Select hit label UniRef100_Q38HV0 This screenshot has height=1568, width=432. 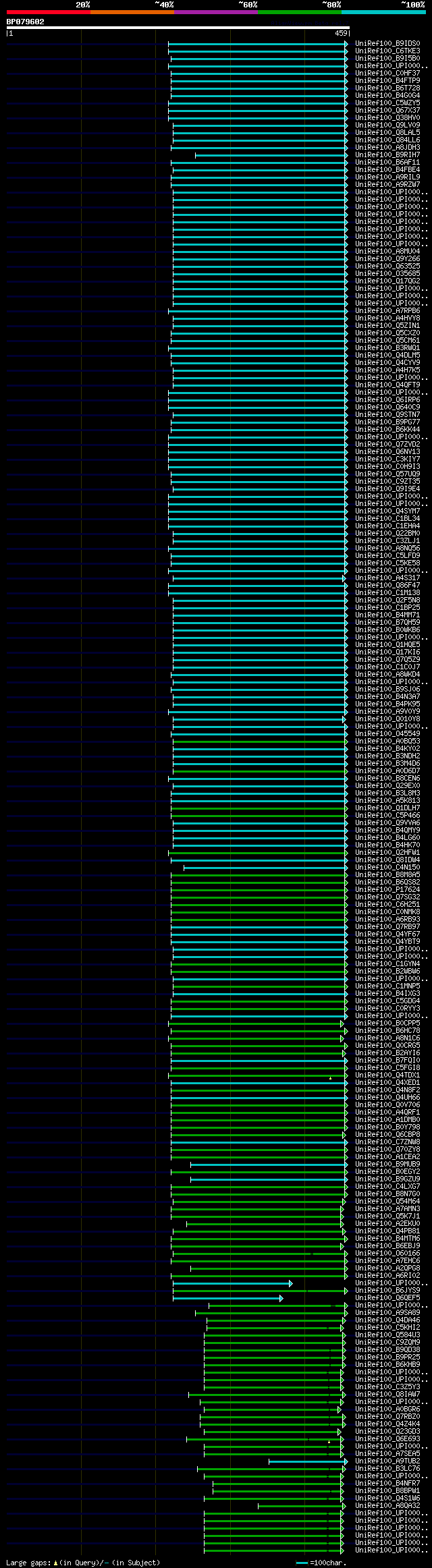(x=387, y=118)
